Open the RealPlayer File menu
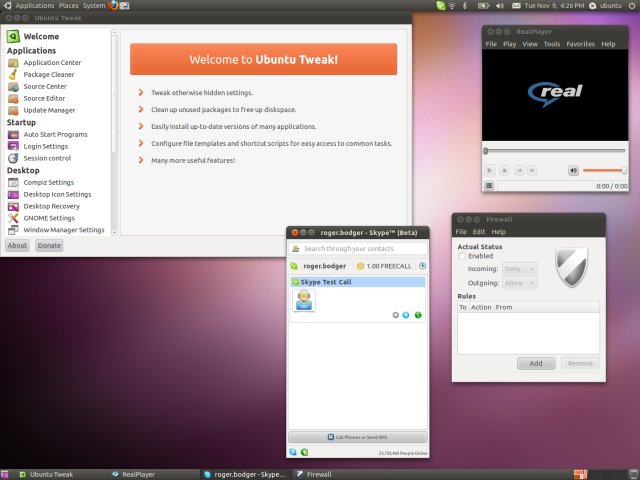The image size is (640, 480). (491, 44)
